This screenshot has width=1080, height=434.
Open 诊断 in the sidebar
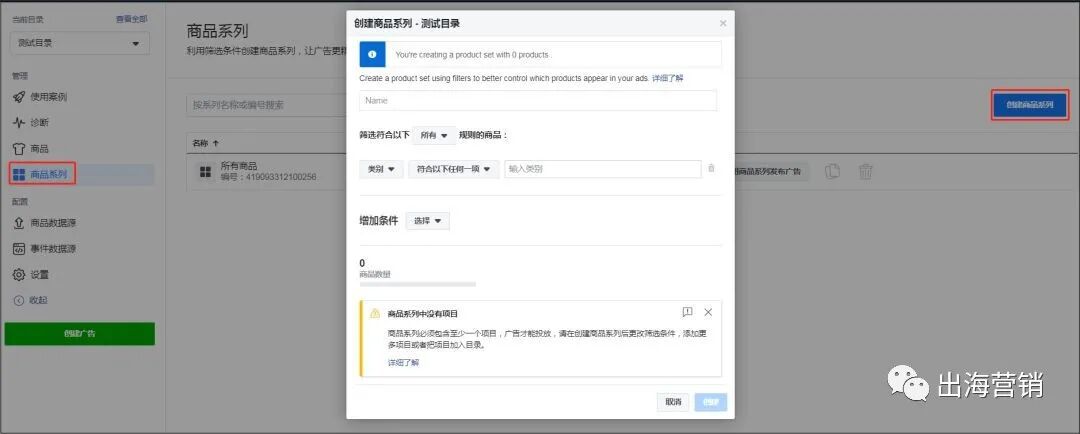(x=31, y=123)
